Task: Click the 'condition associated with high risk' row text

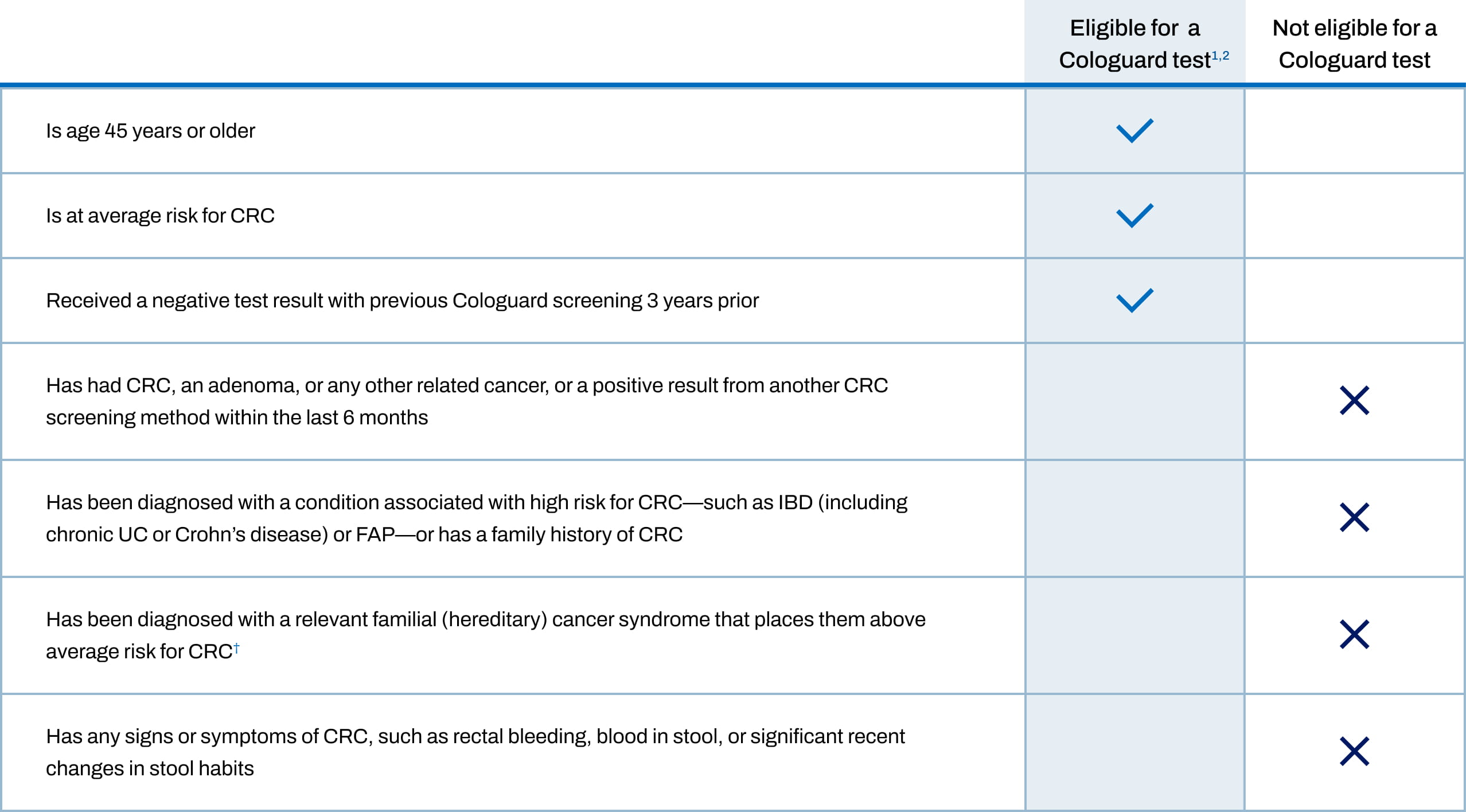Action: 476,518
